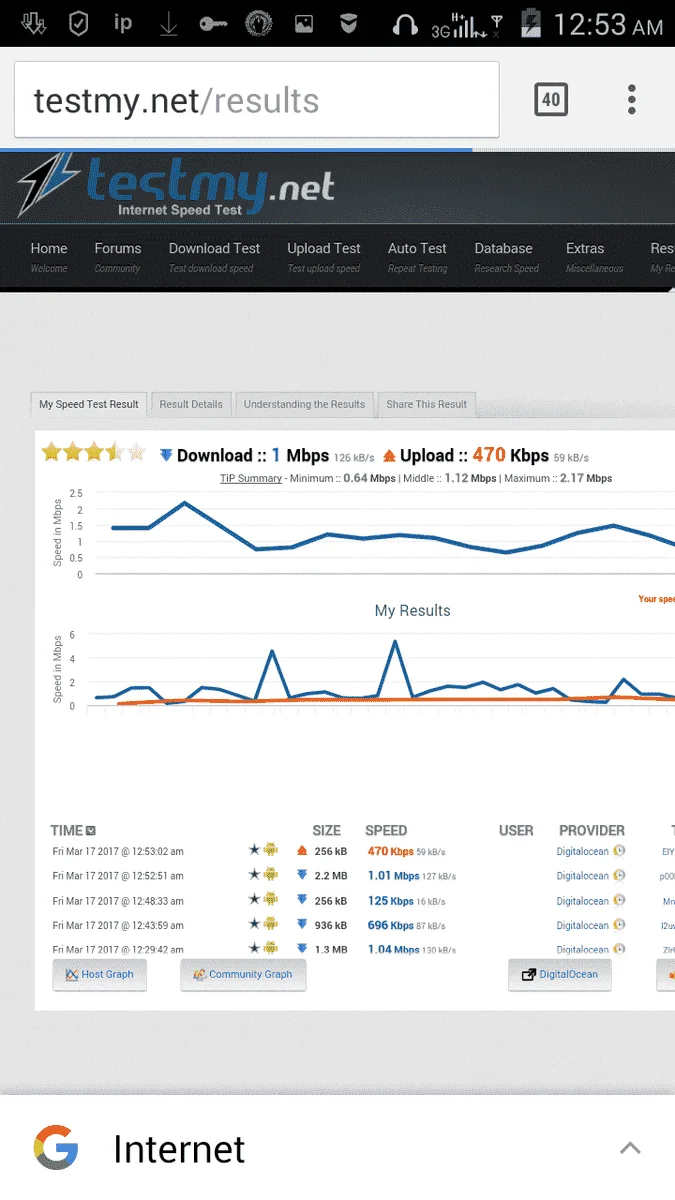Click the Android icon in 12:43:59 row
The image size is (675, 1200).
tap(270, 925)
